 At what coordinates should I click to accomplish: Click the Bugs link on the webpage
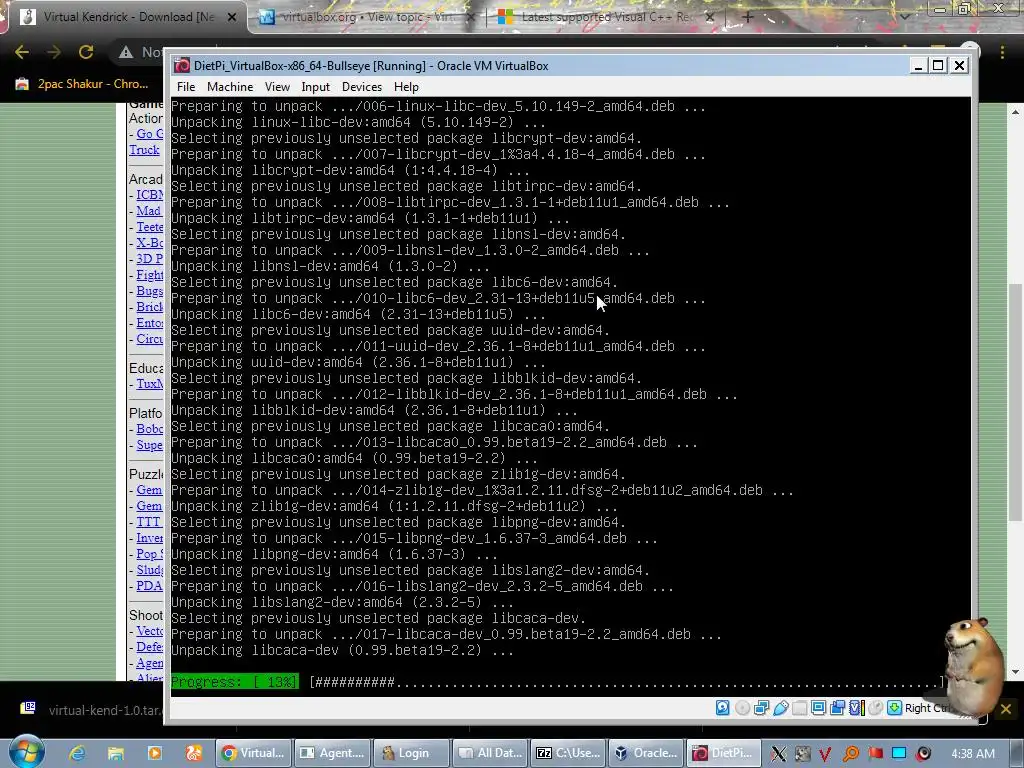point(150,291)
